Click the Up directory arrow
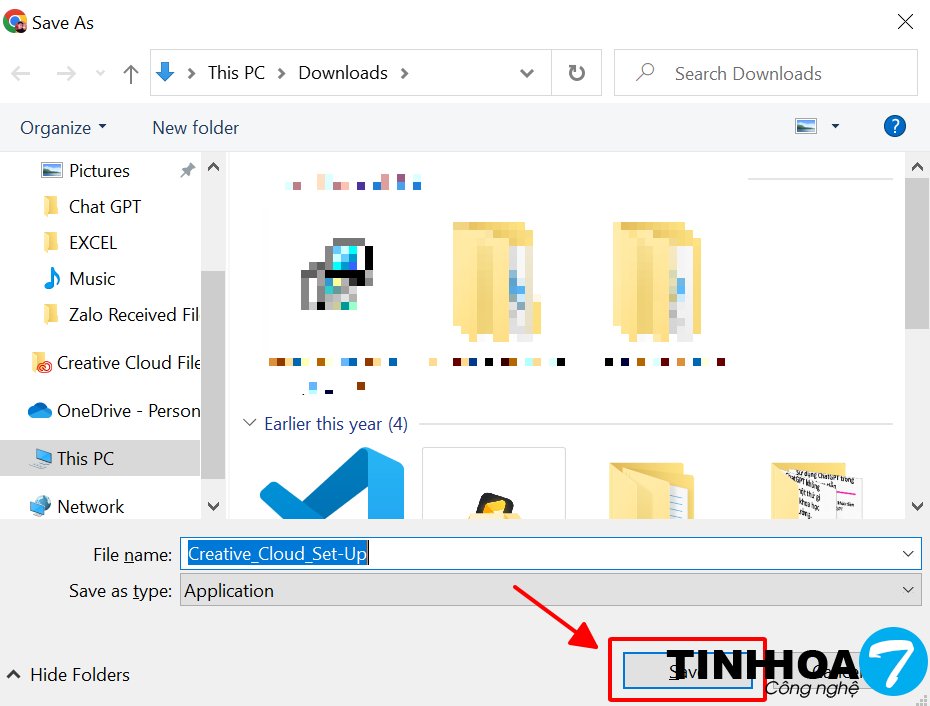Screen dimensions: 930x706 [x=130, y=73]
